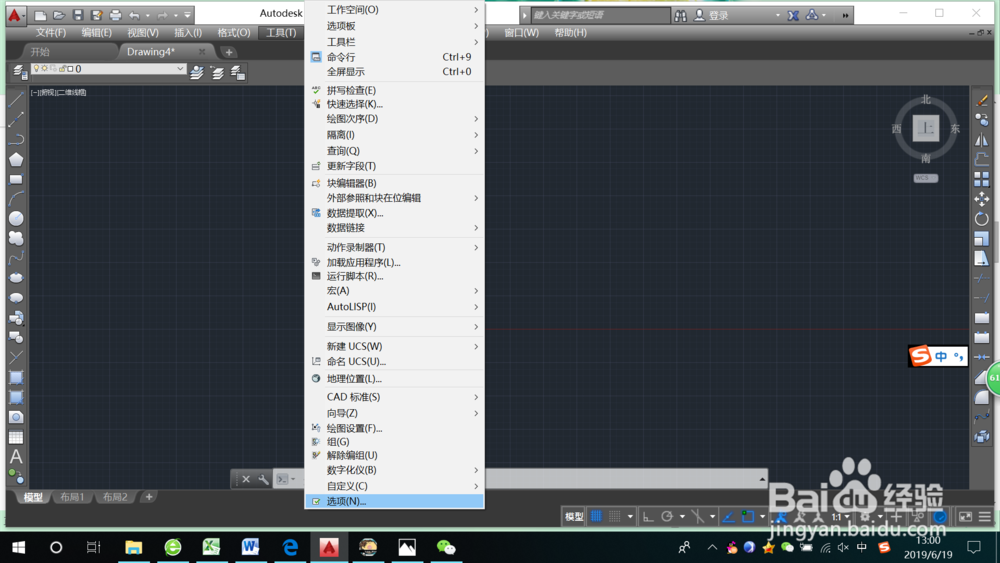Toggle object snap tracking
Screen dimensions: 1000x563
[728, 516]
